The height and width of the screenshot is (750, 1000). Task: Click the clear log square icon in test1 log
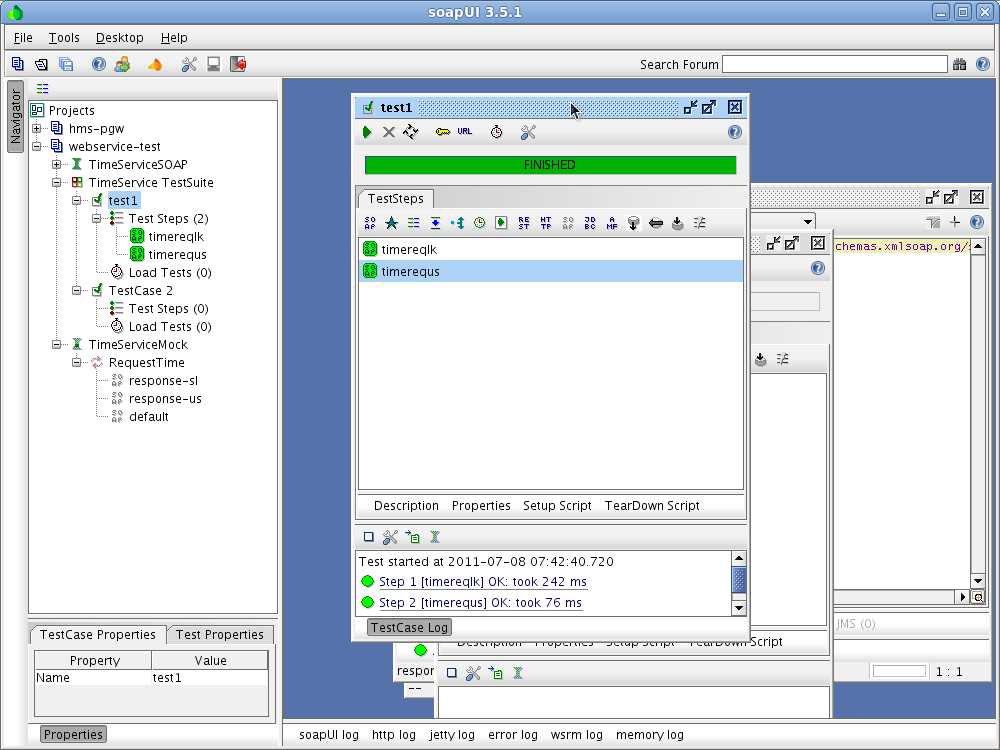[369, 537]
